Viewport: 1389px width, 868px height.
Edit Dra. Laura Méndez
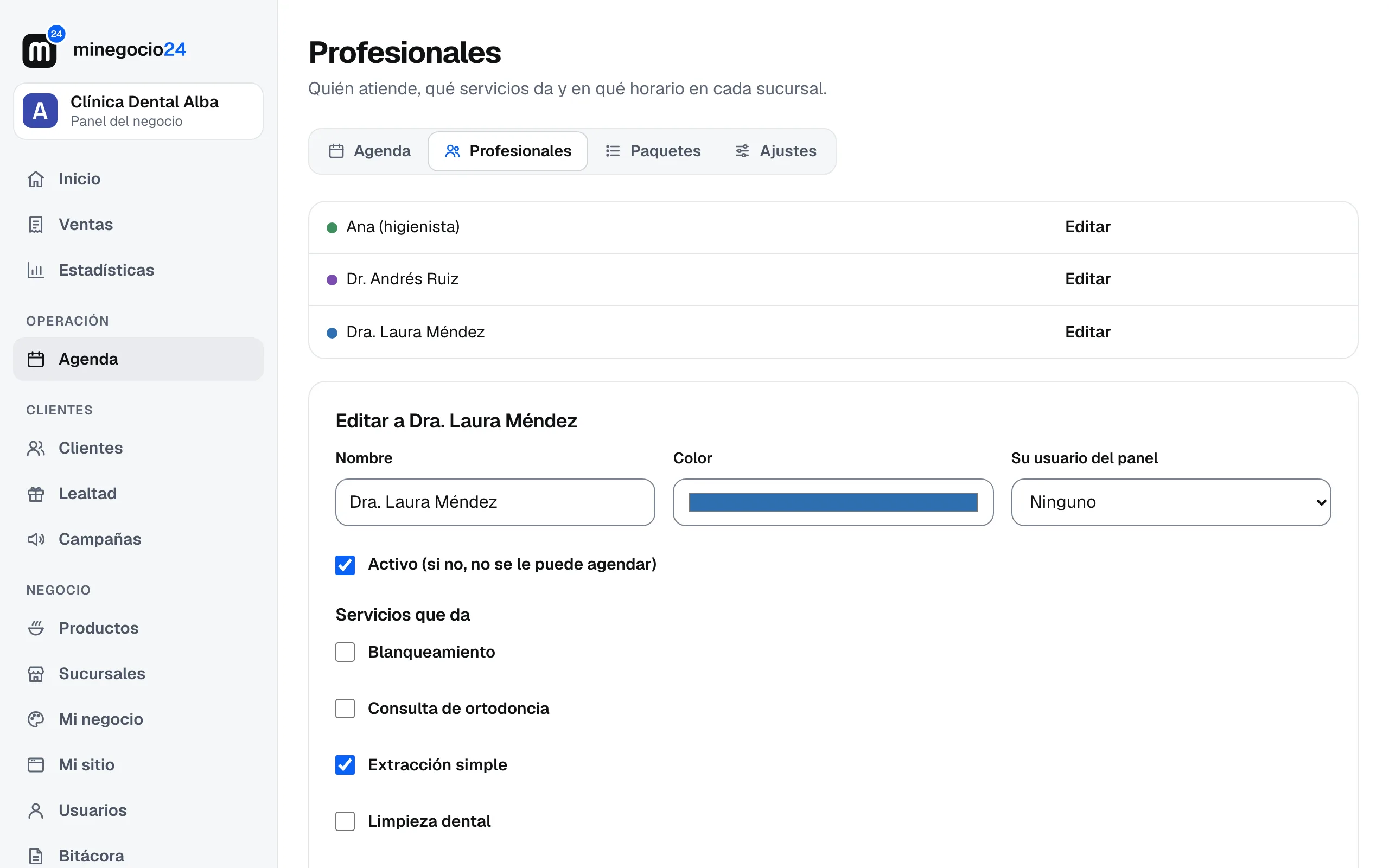tap(1088, 332)
